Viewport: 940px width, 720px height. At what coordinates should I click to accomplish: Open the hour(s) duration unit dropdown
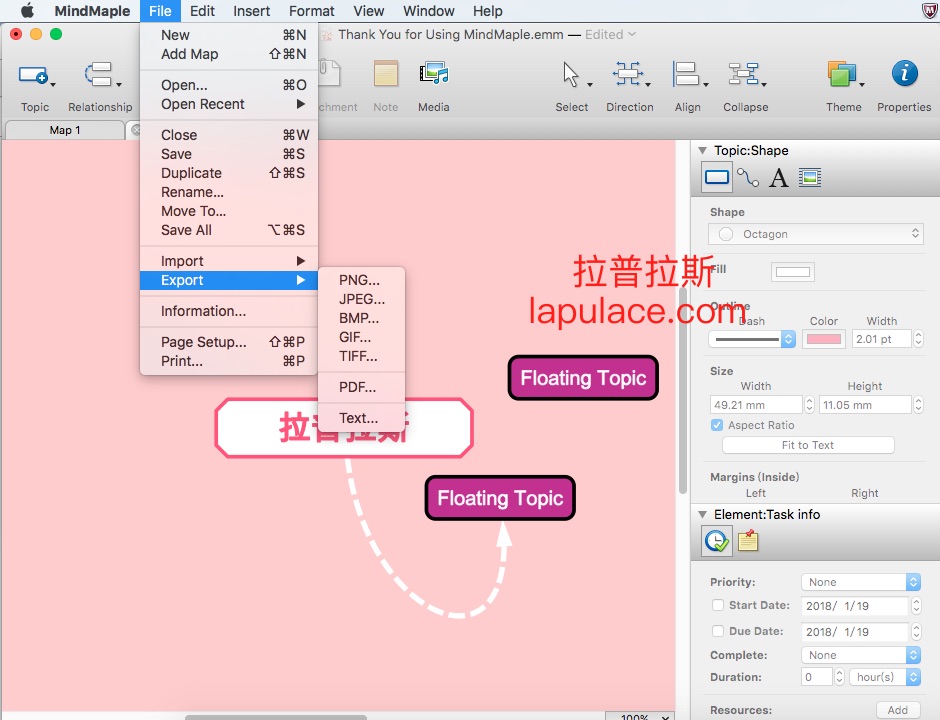884,677
